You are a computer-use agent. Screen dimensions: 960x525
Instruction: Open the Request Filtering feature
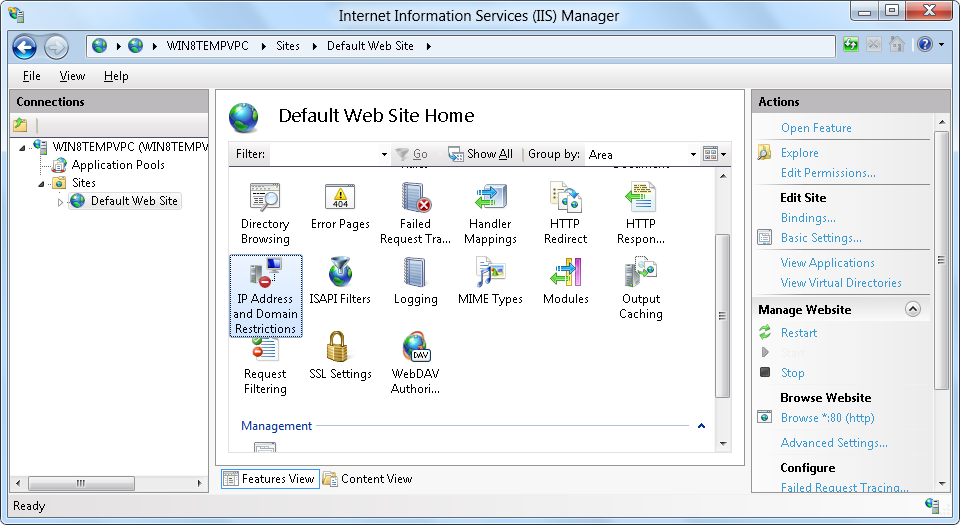[264, 367]
